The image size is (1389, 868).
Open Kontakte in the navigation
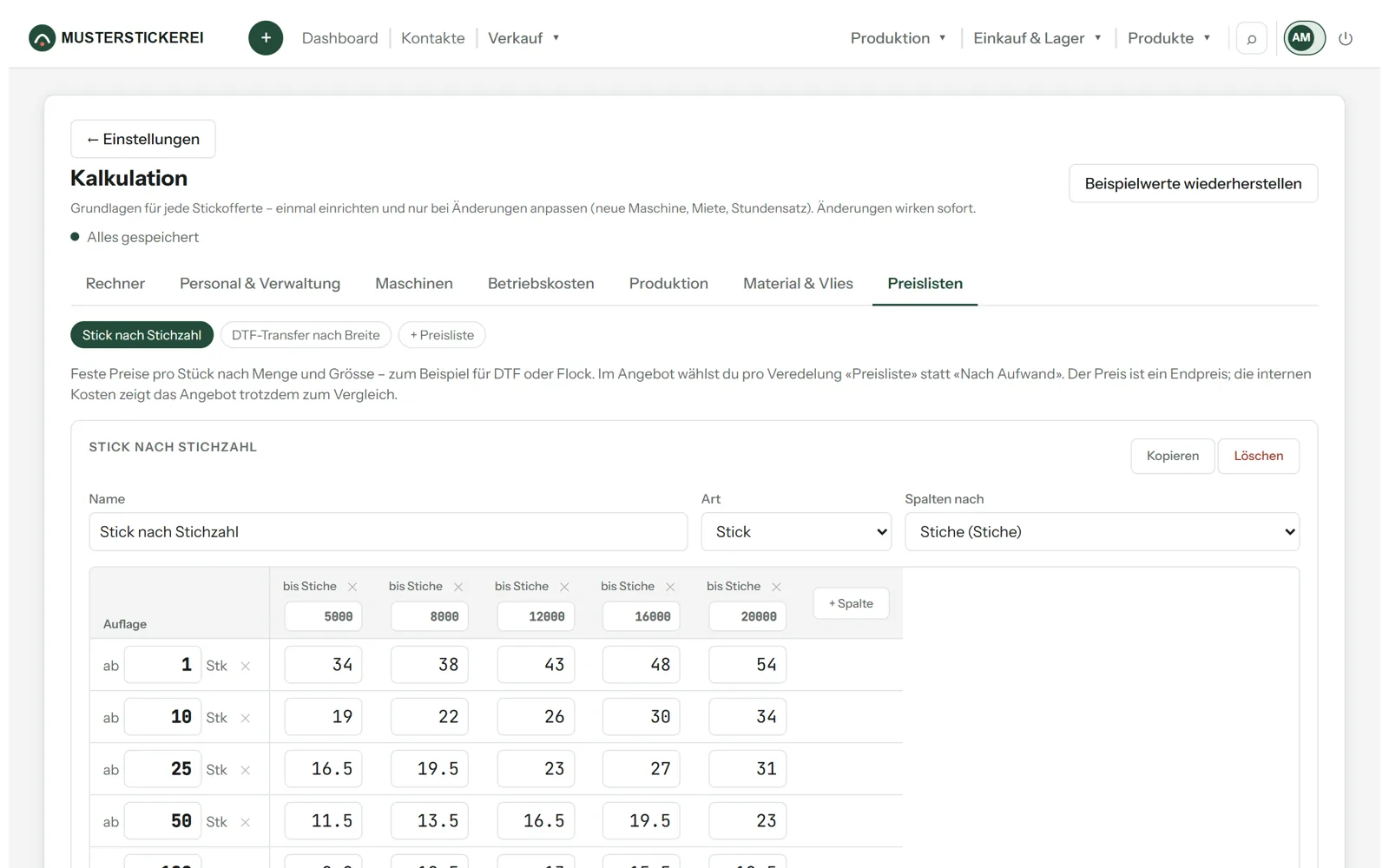433,38
